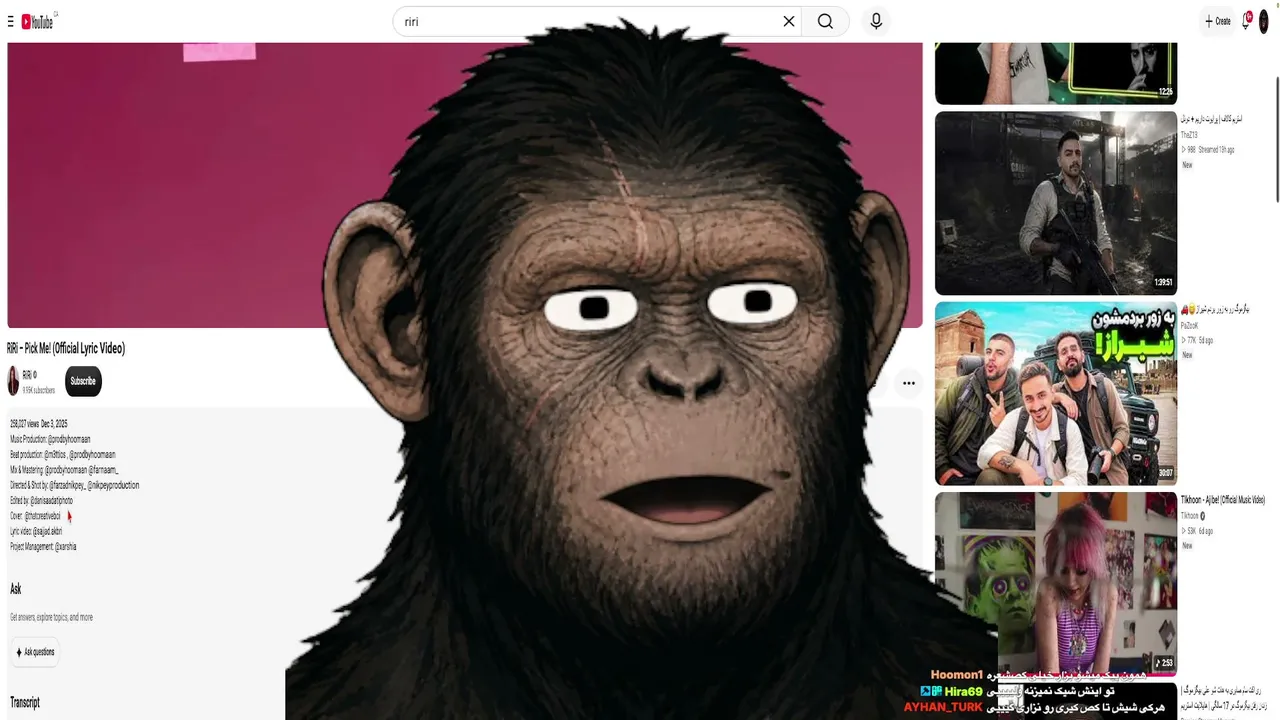Click the main video player area

[x=464, y=185]
